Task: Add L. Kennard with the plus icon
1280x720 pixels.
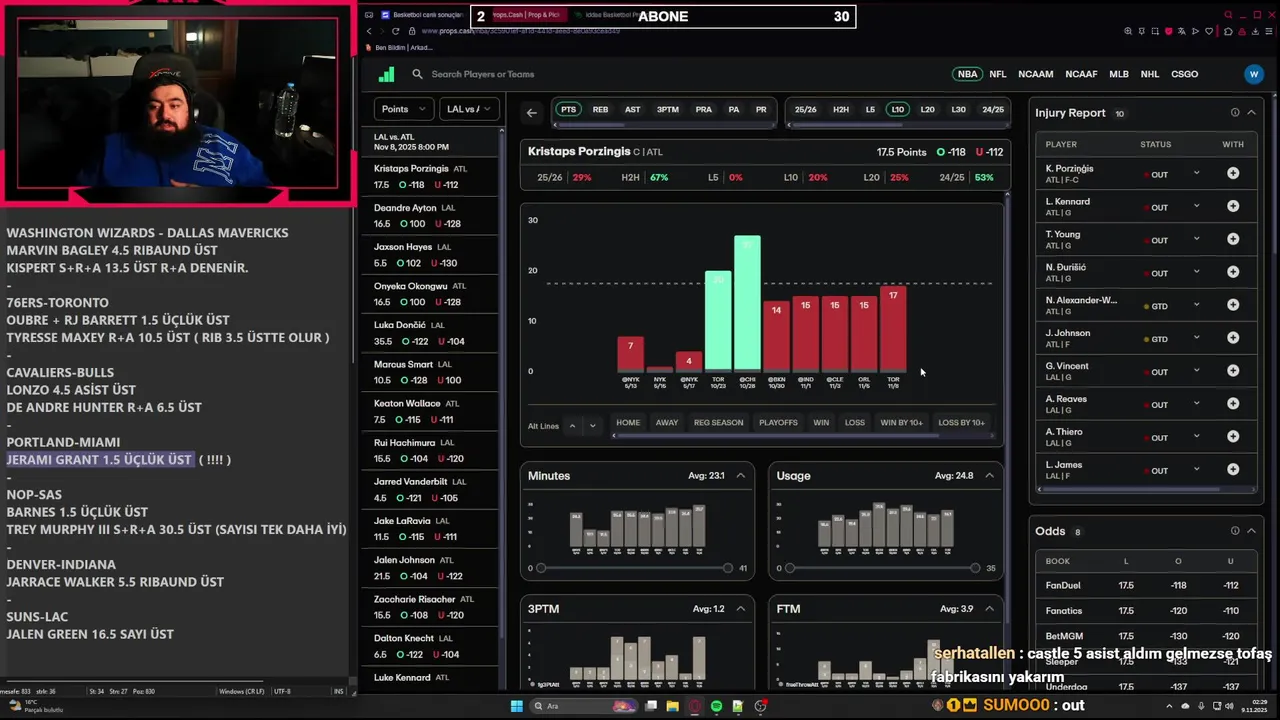Action: tap(1233, 207)
